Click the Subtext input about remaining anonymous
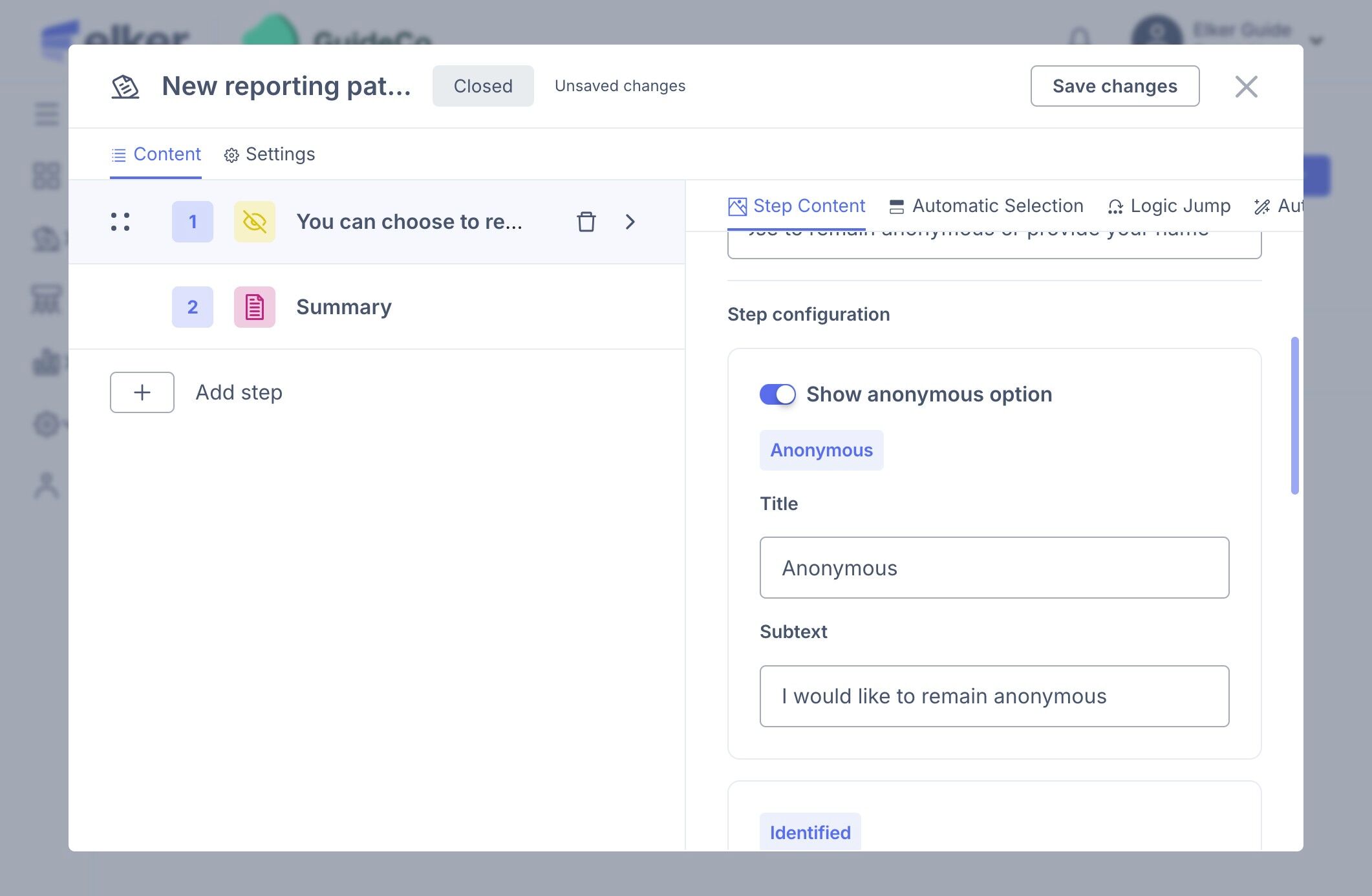1372x896 pixels. tap(994, 696)
